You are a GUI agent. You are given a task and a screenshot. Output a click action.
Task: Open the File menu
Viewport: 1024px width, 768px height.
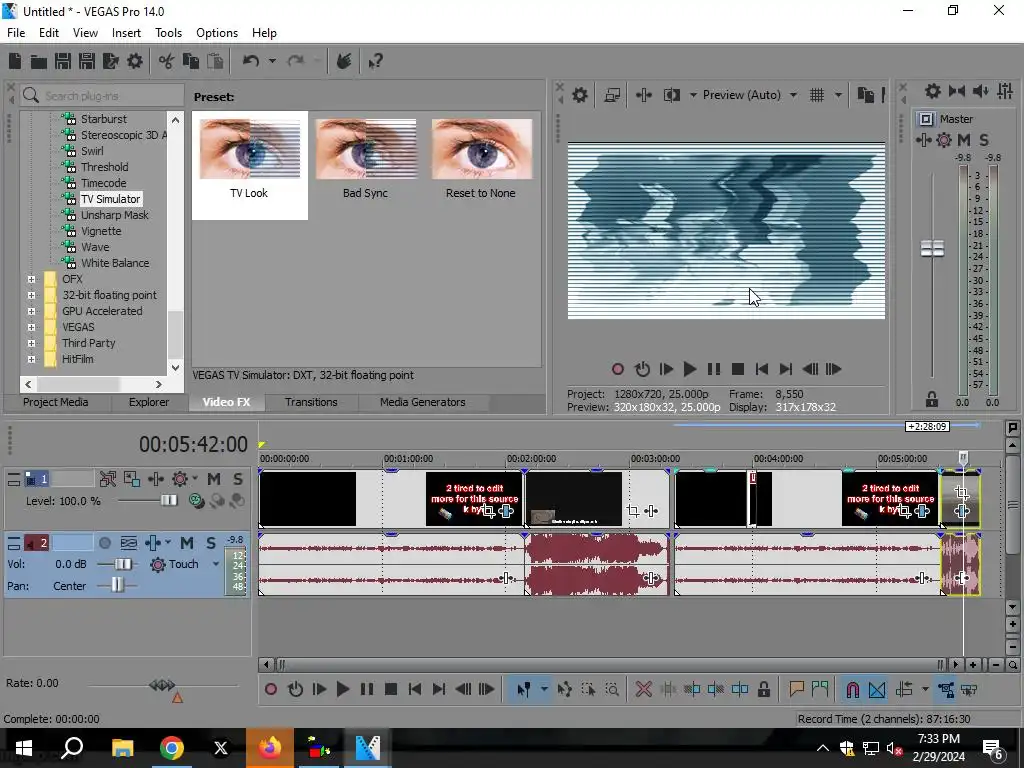[x=16, y=33]
